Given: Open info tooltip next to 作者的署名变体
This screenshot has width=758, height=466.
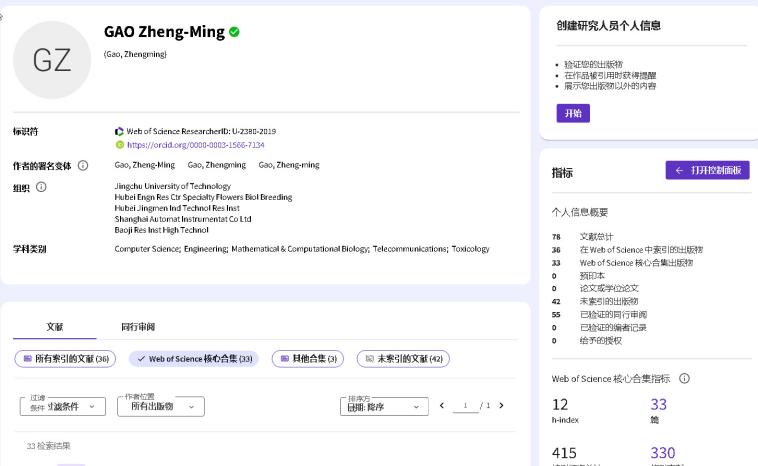Looking at the screenshot, I should tap(83, 166).
